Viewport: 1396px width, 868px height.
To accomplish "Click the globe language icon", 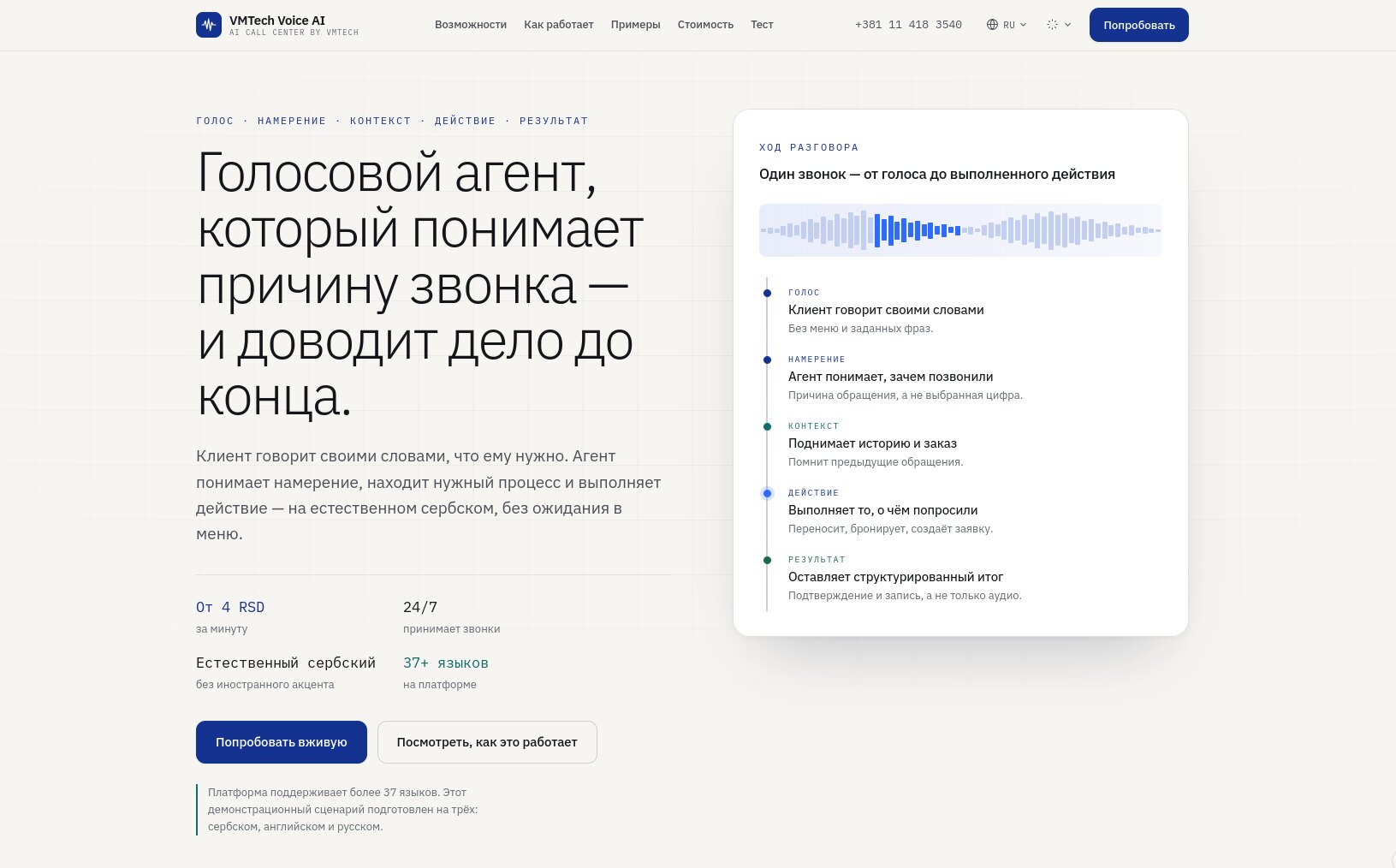I will (x=992, y=25).
